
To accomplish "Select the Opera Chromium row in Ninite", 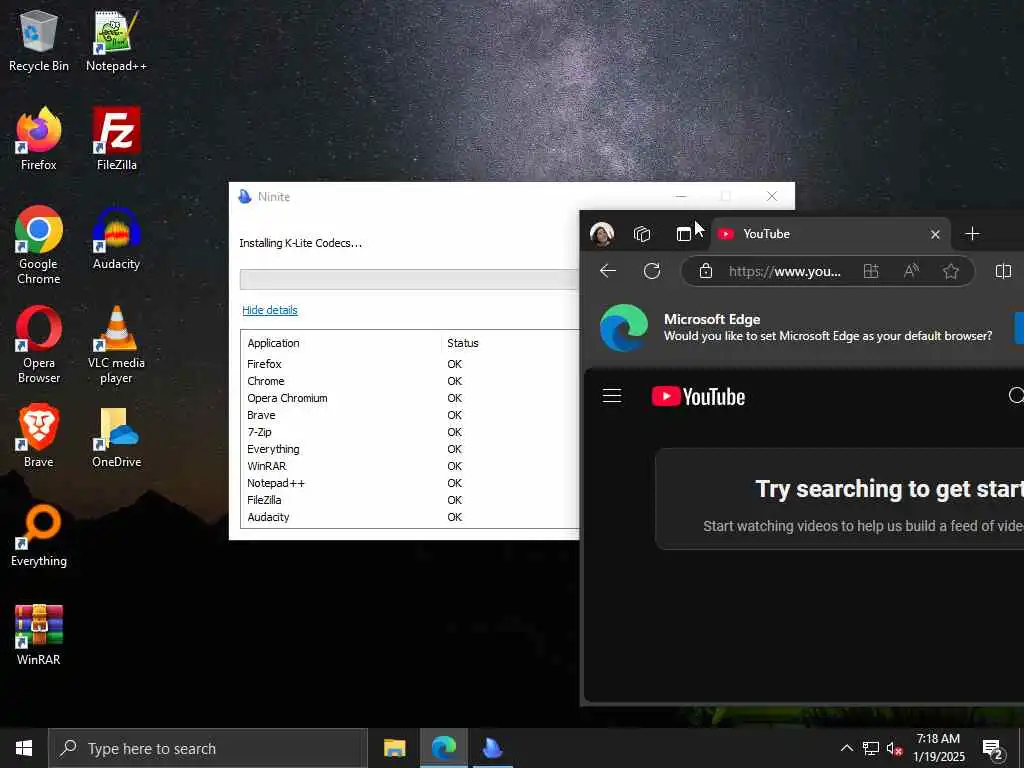I will pos(409,398).
